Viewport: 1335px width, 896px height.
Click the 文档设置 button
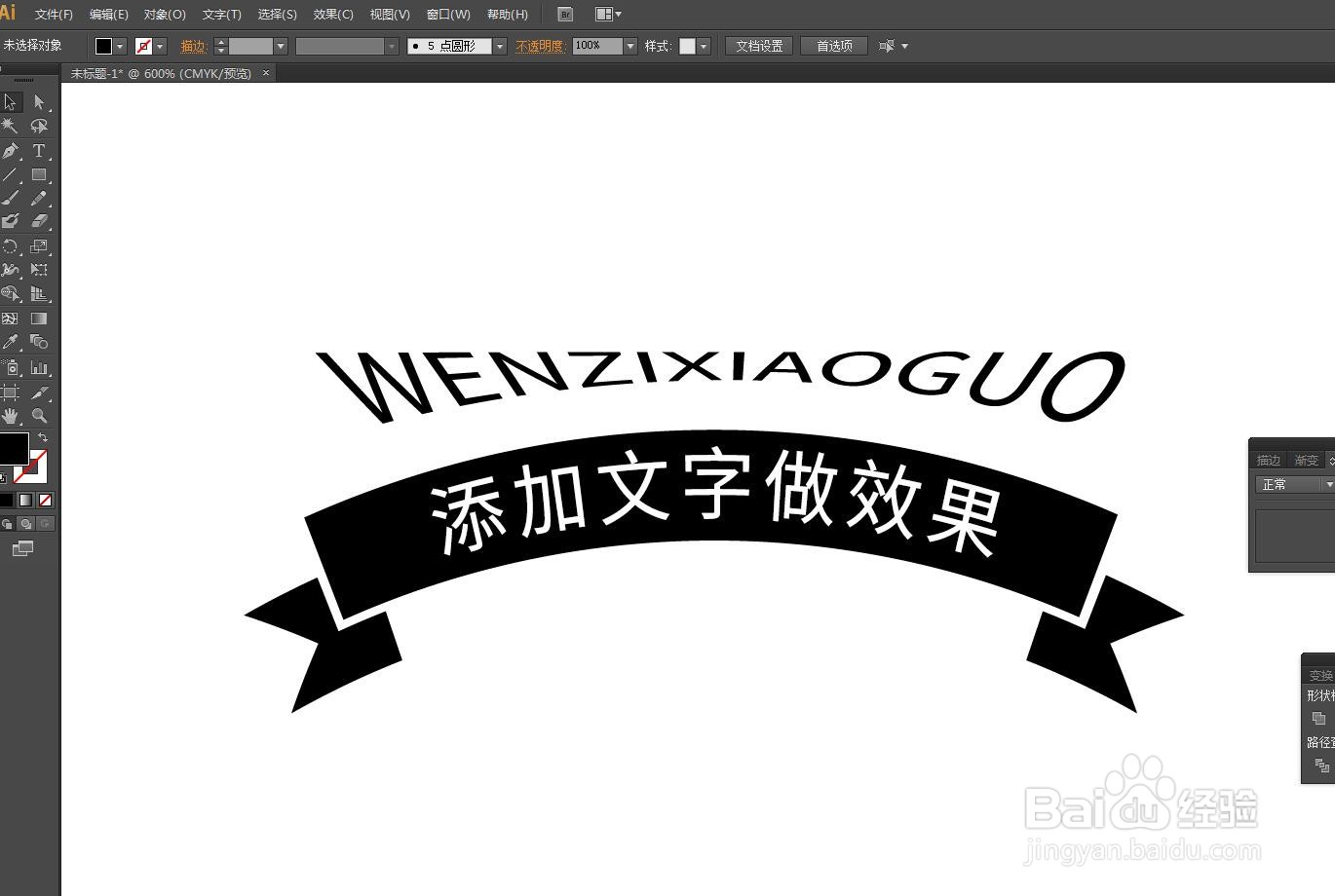tap(759, 46)
